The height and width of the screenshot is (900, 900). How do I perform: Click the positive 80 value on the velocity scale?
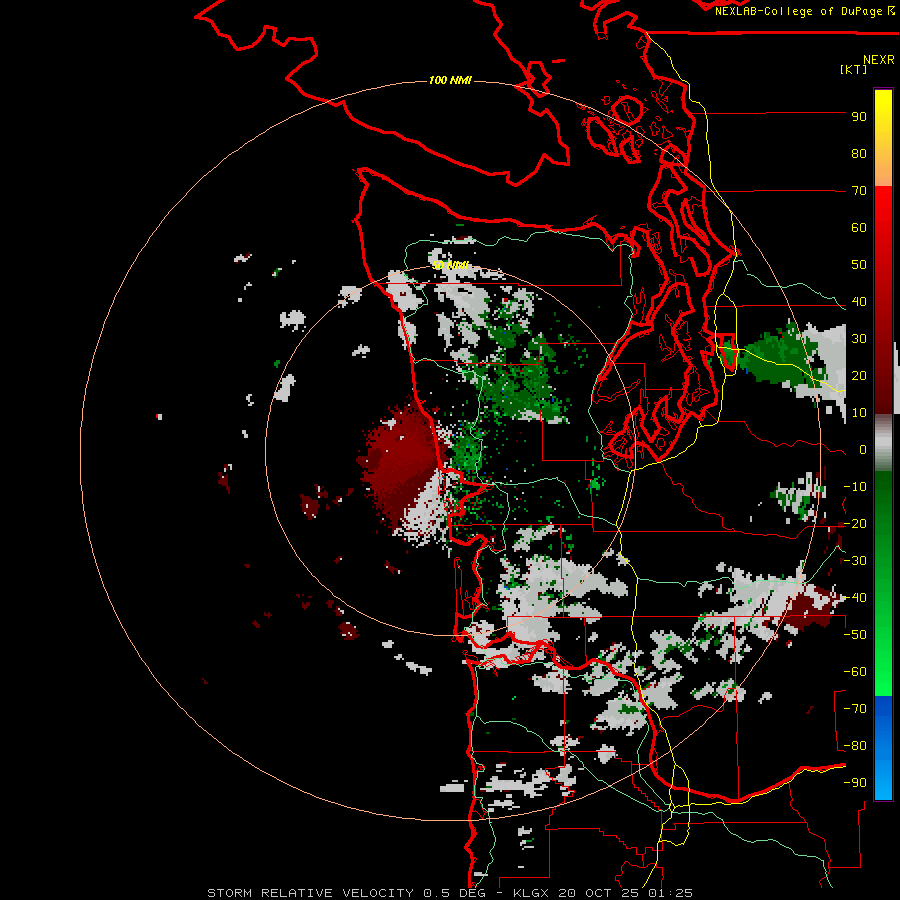tap(859, 154)
